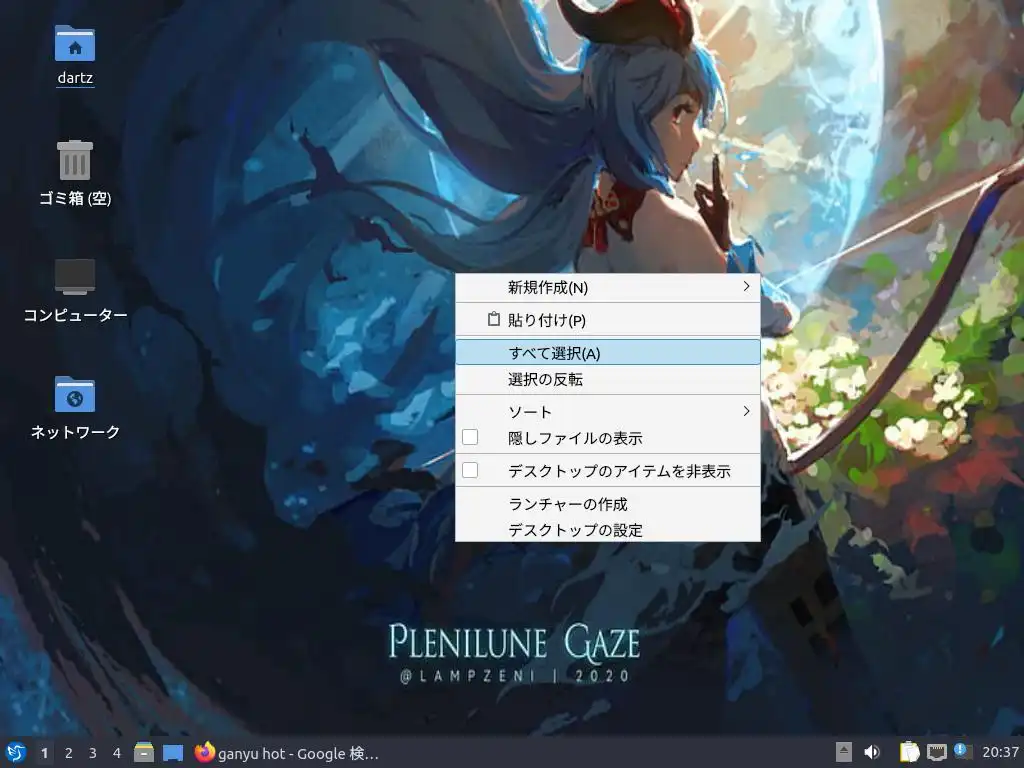Select the コンピューター desktop icon
The width and height of the screenshot is (1024, 768).
(74, 277)
